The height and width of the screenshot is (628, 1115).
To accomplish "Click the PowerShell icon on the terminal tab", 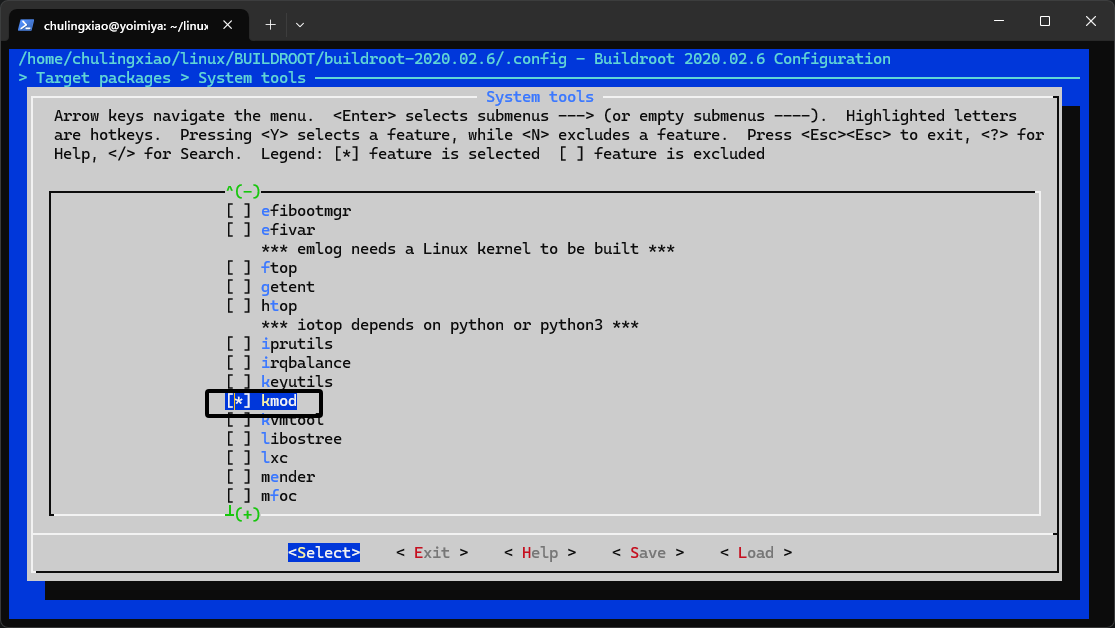I will [26, 25].
